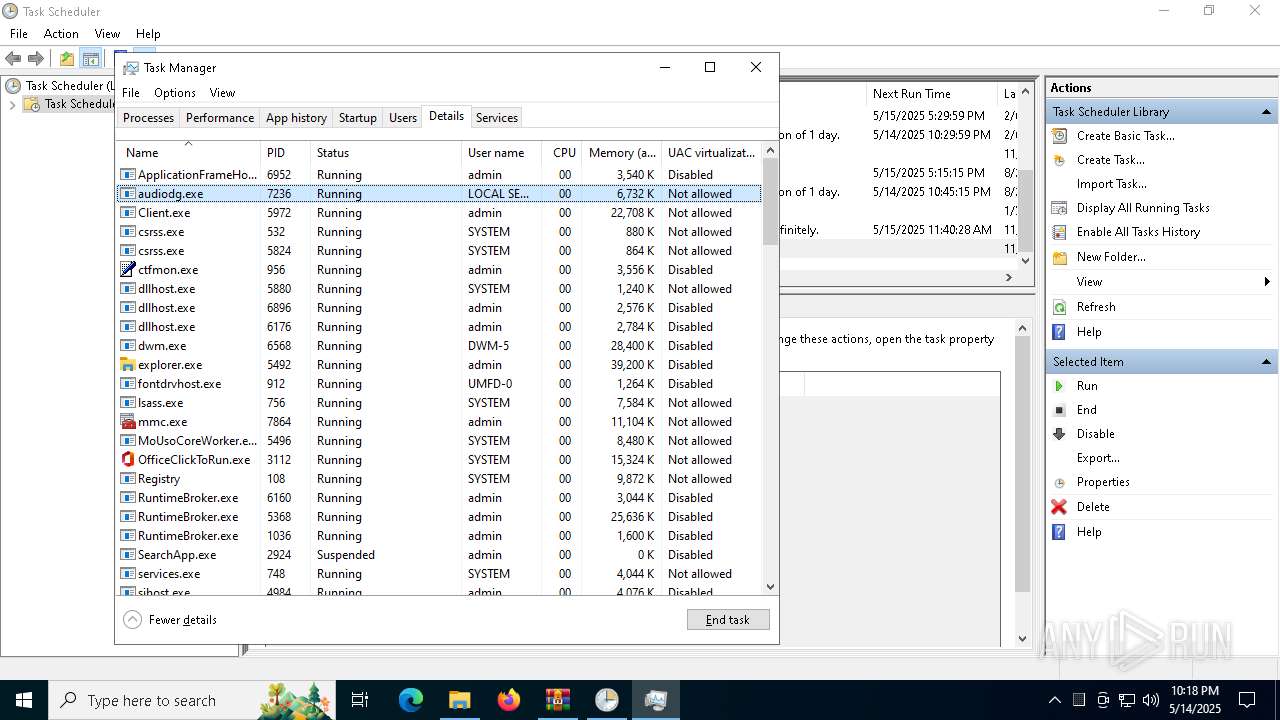The image size is (1280, 720).
Task: Select the Client.exe process row
Action: point(438,213)
